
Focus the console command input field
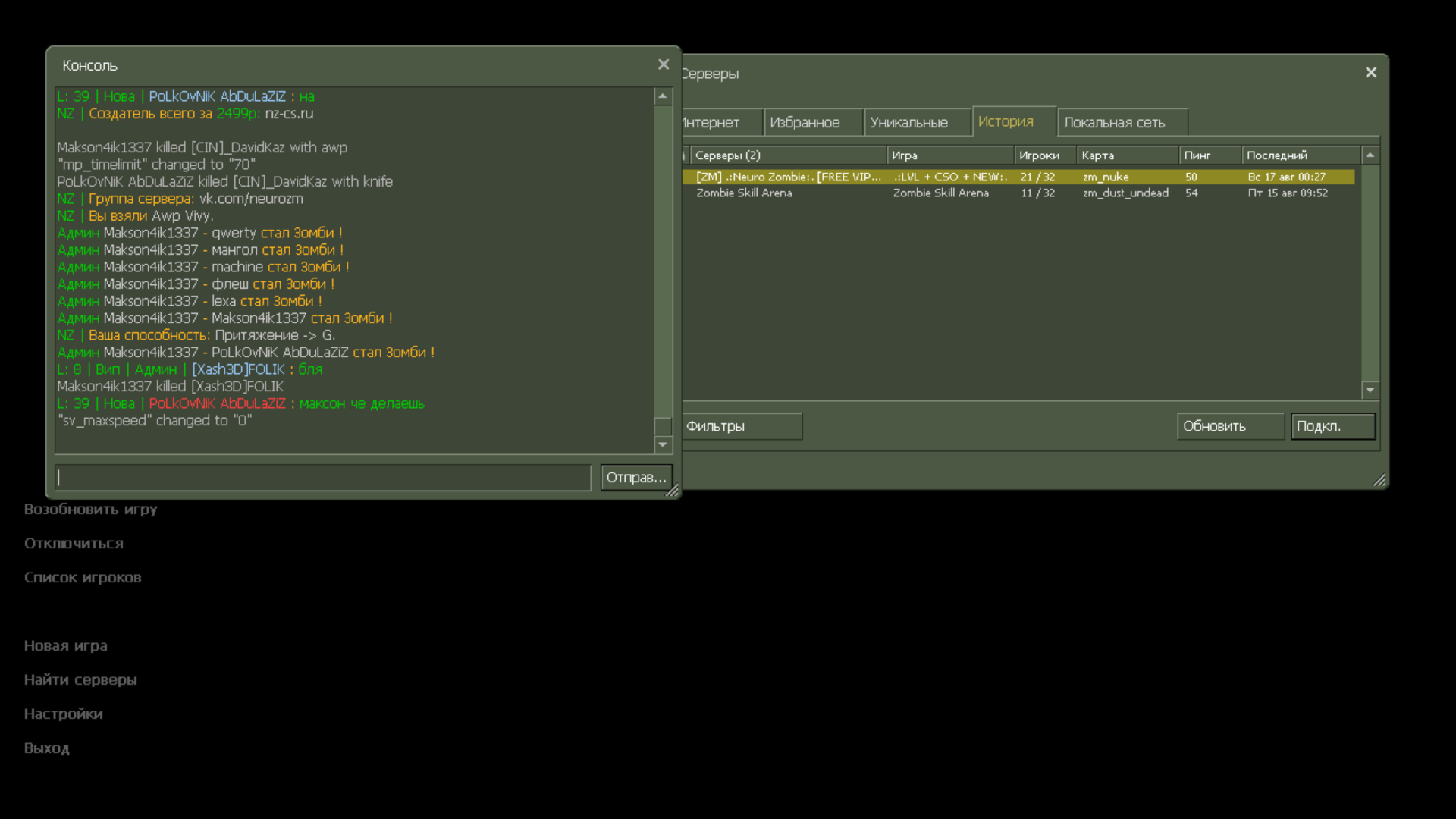(x=323, y=478)
